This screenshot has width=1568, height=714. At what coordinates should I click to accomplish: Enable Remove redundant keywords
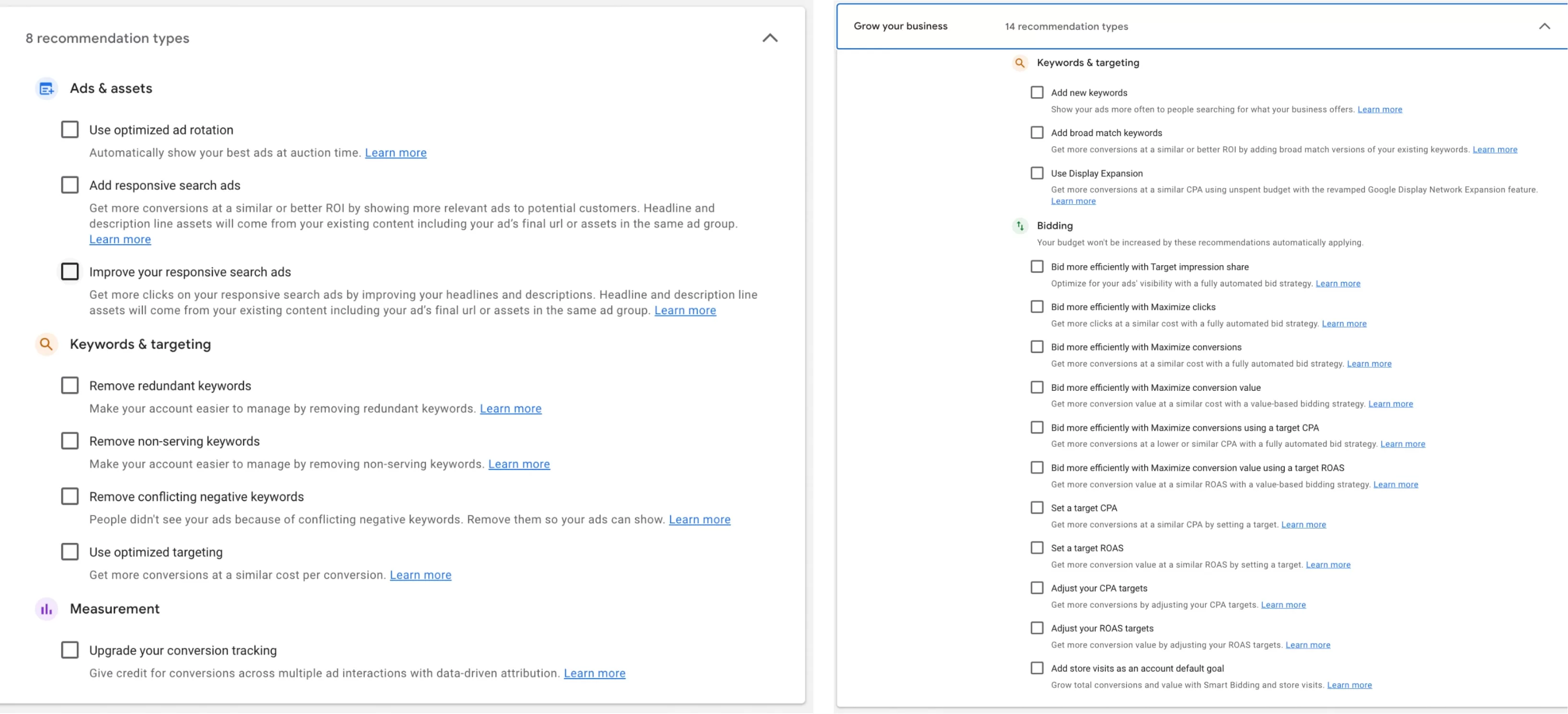coord(70,386)
